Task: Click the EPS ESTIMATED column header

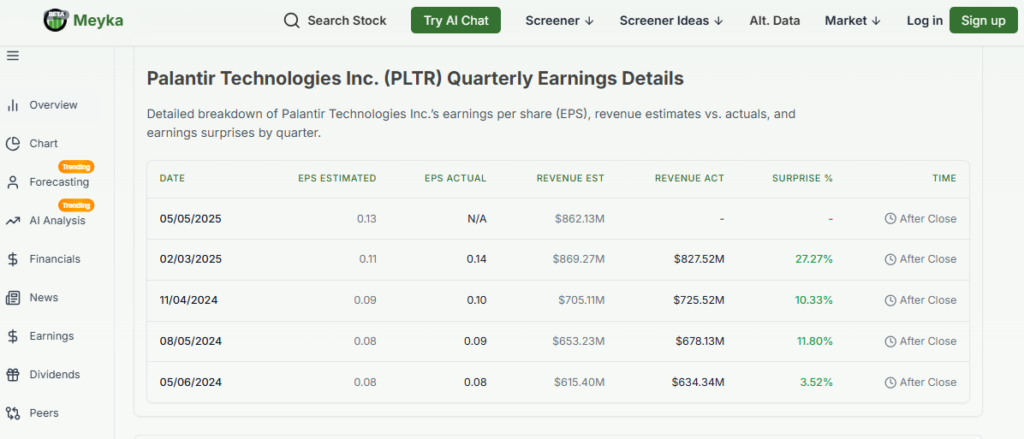Action: coord(337,178)
